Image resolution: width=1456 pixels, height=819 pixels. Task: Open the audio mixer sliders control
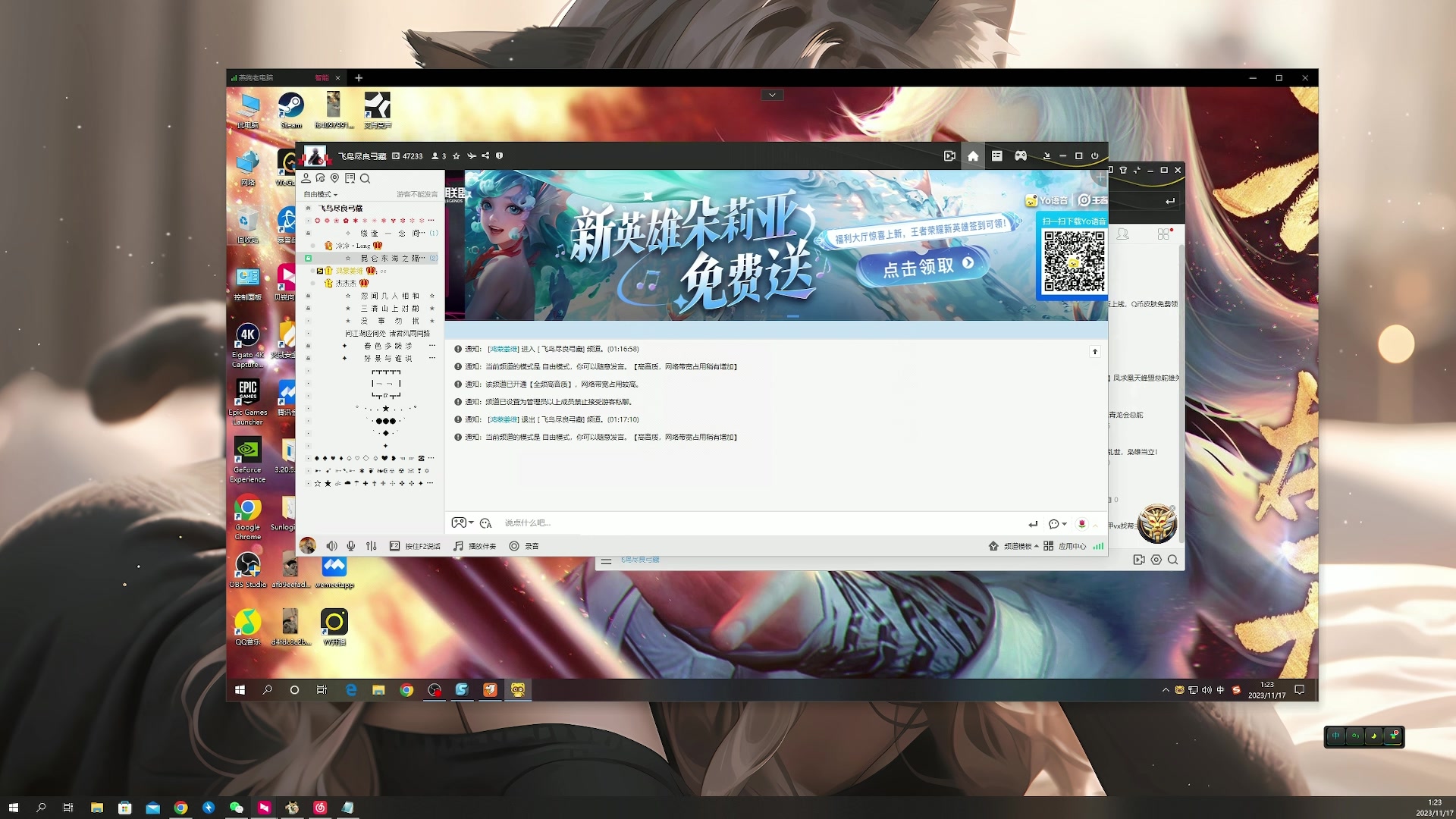[372, 545]
